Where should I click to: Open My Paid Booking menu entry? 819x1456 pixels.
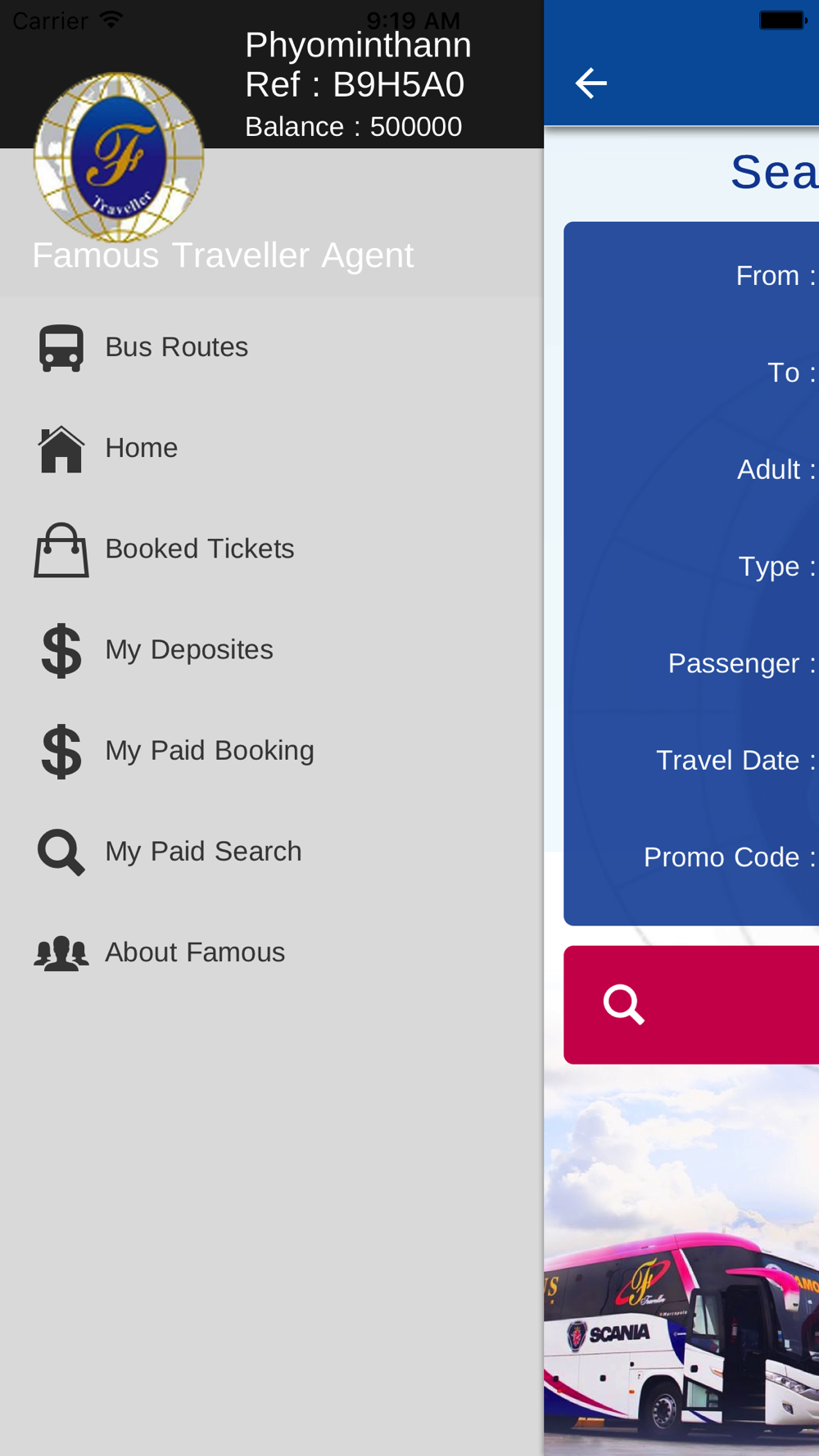click(x=210, y=750)
